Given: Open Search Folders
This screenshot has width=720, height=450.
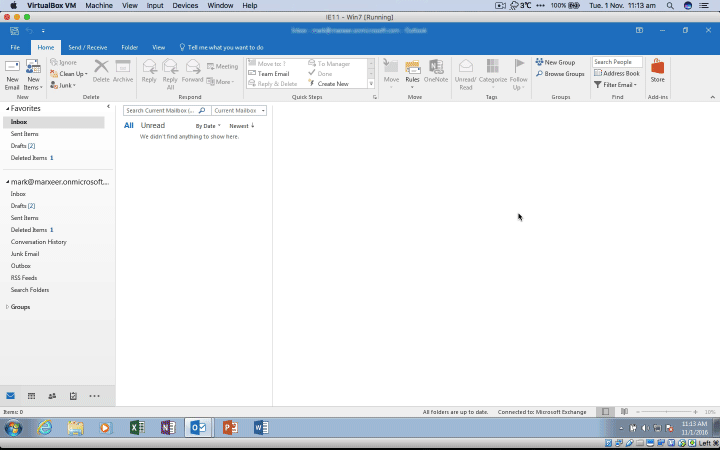Looking at the screenshot, I should pyautogui.click(x=30, y=290).
